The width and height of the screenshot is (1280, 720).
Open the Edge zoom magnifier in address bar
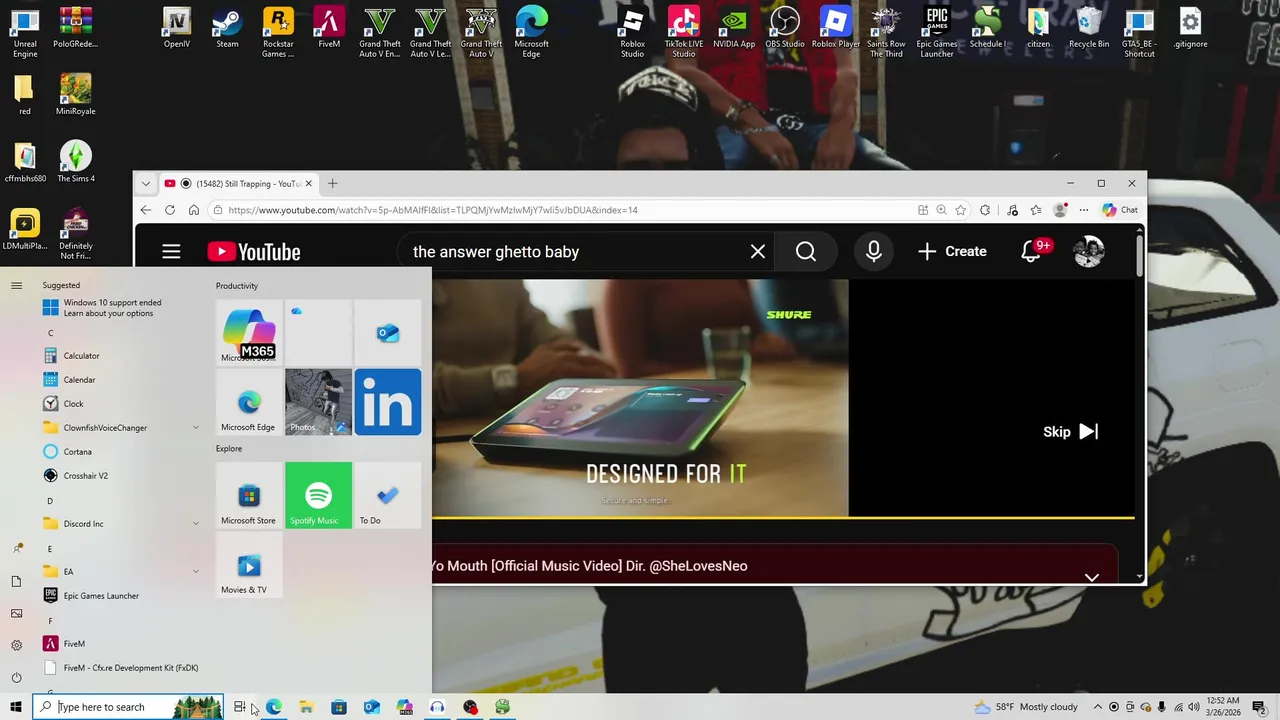coord(941,210)
